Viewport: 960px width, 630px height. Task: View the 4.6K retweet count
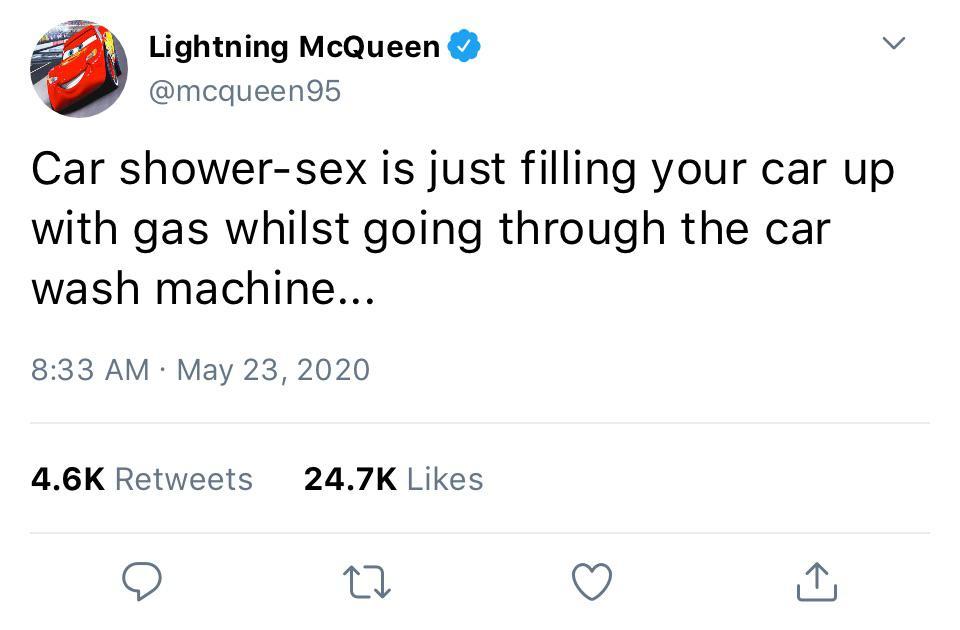pyautogui.click(x=68, y=479)
